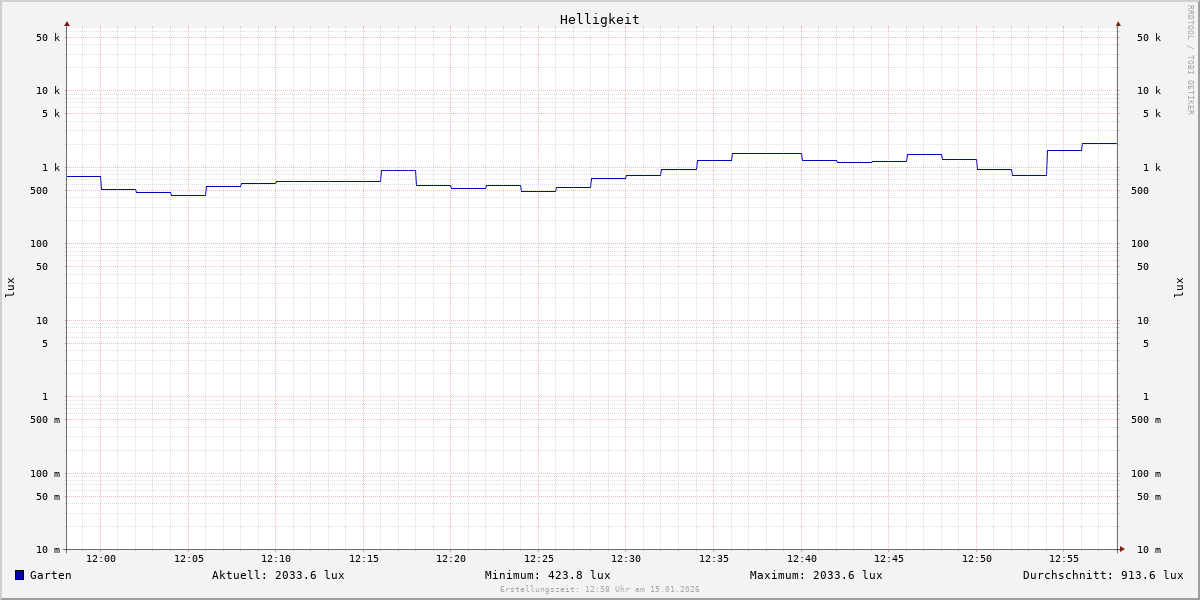Click the blue Garten legend color box
This screenshot has width=1200, height=600.
click(19, 575)
